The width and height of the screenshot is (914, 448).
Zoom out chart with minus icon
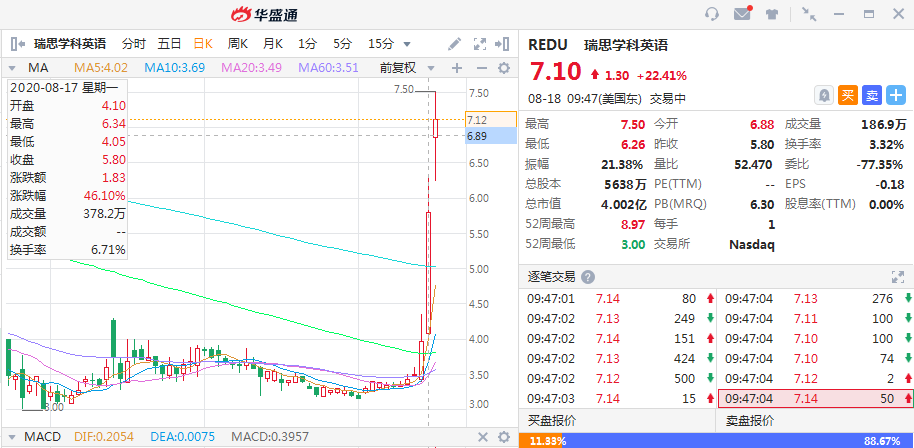[481, 68]
